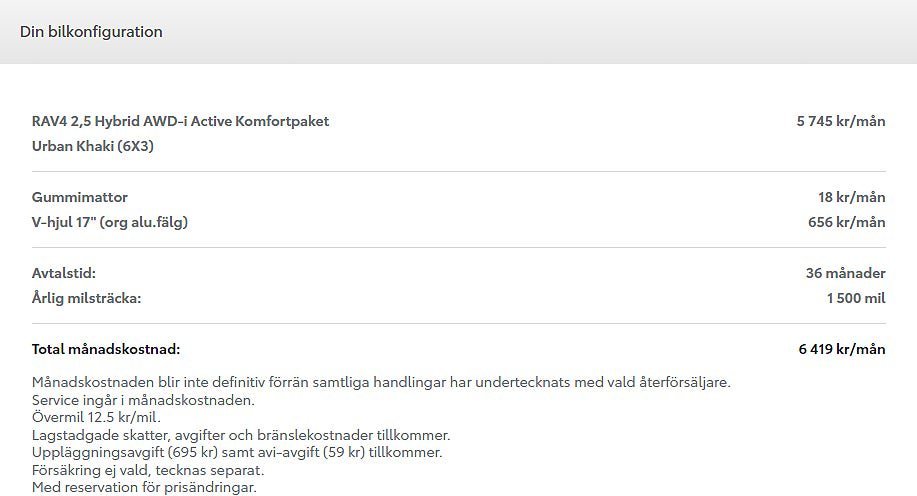This screenshot has height=496, width=917.
Task: Select the Uppläggningsavgift (695 kr) fee line
Action: [237, 452]
